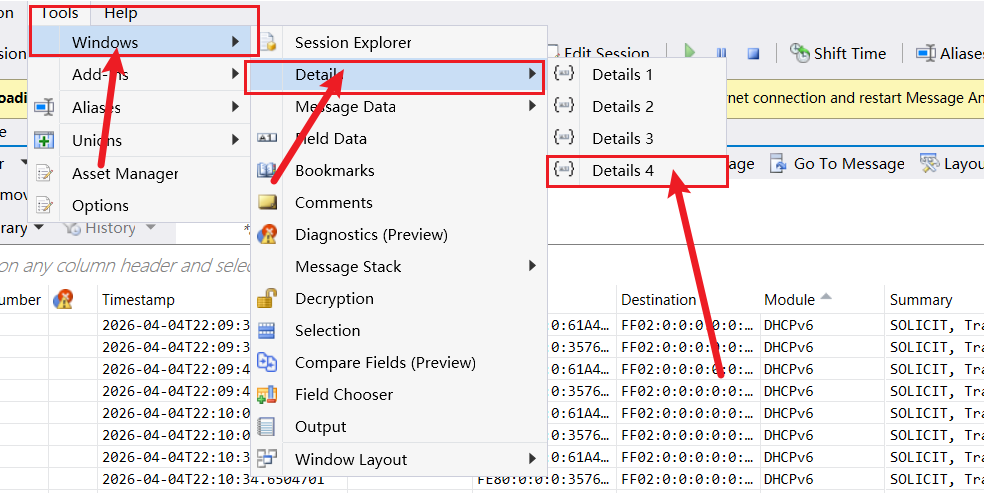Expand the Message Data submenu arrow
The height and width of the screenshot is (493, 984).
(x=532, y=106)
